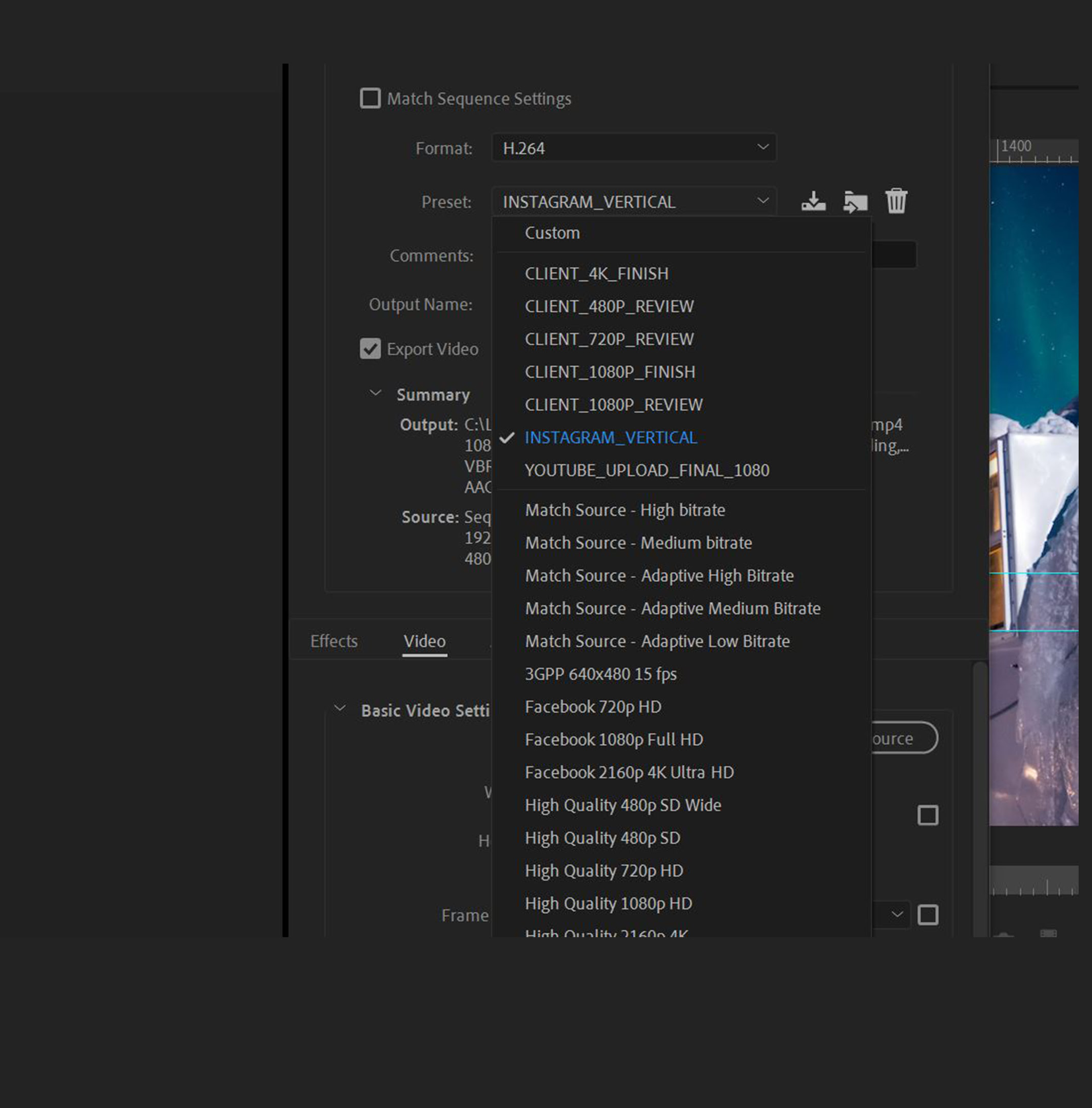Switch to the Effects tab

[x=334, y=641]
